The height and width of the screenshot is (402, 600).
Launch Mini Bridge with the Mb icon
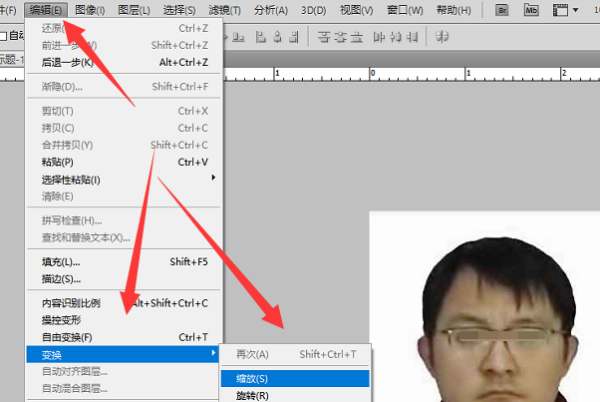click(x=531, y=10)
